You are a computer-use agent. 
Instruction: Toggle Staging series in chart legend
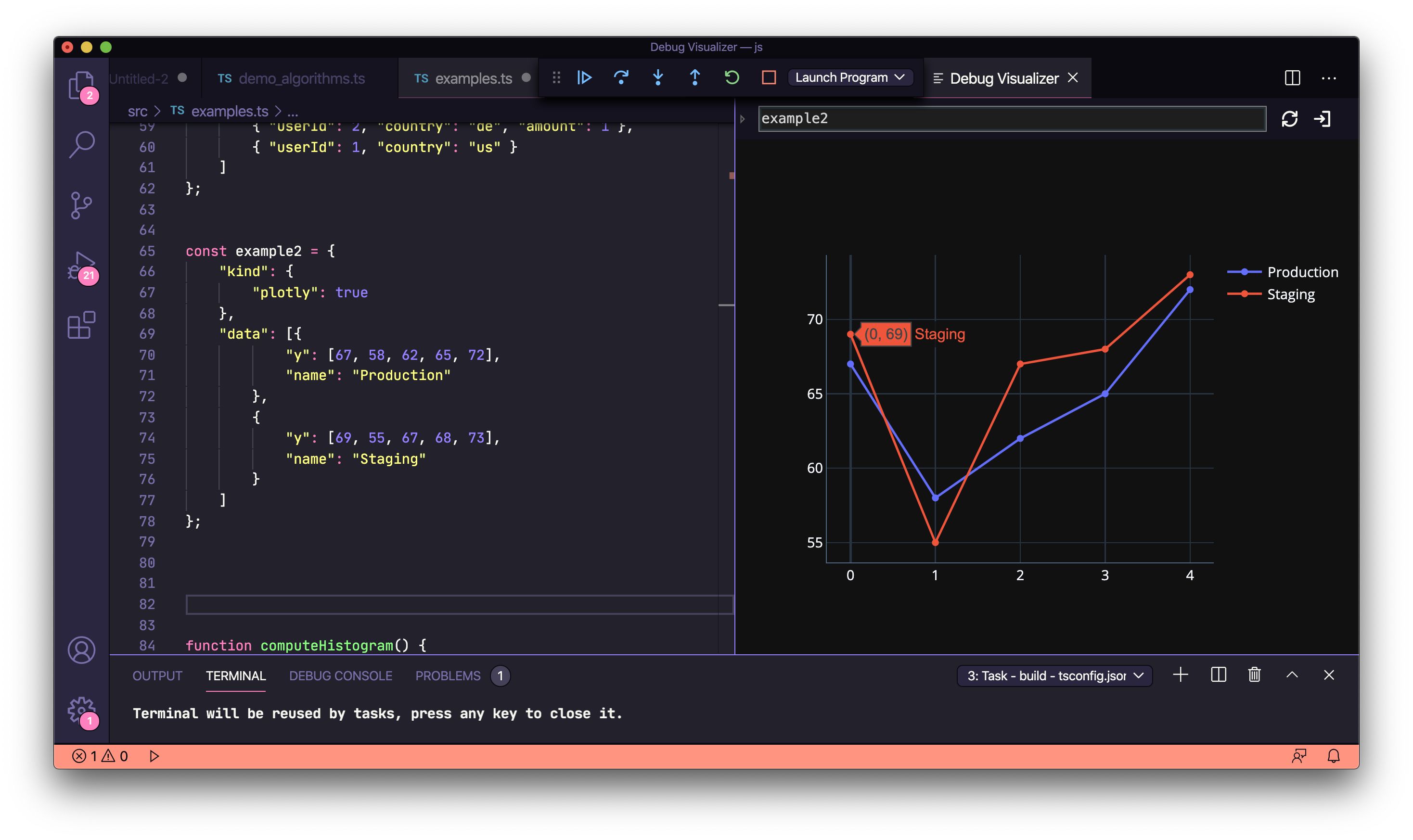(x=1292, y=294)
